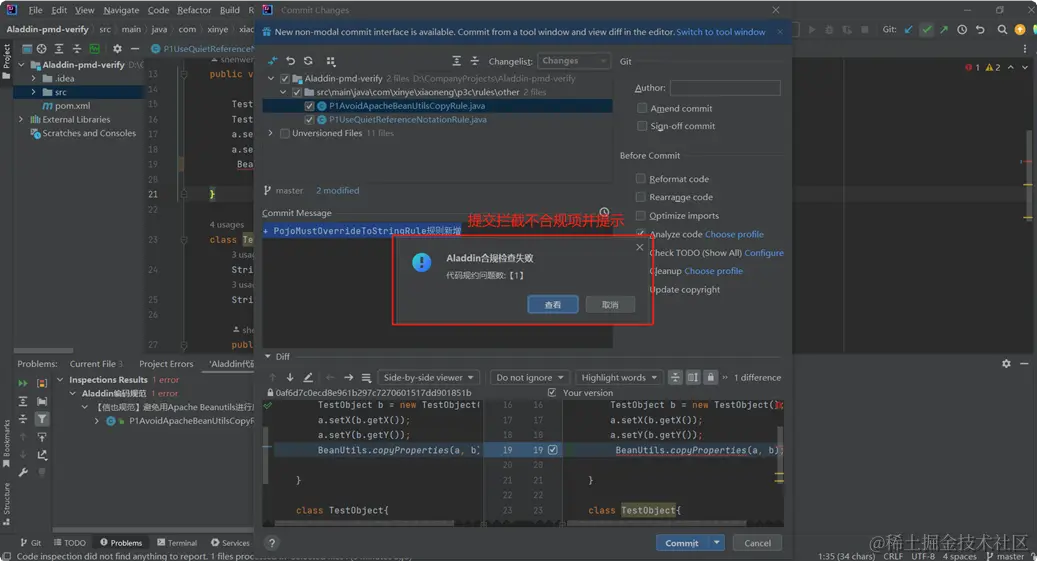Screen dimensions: 1037x561
Task: Click Cancel button in commit dialog
Action: (x=757, y=542)
